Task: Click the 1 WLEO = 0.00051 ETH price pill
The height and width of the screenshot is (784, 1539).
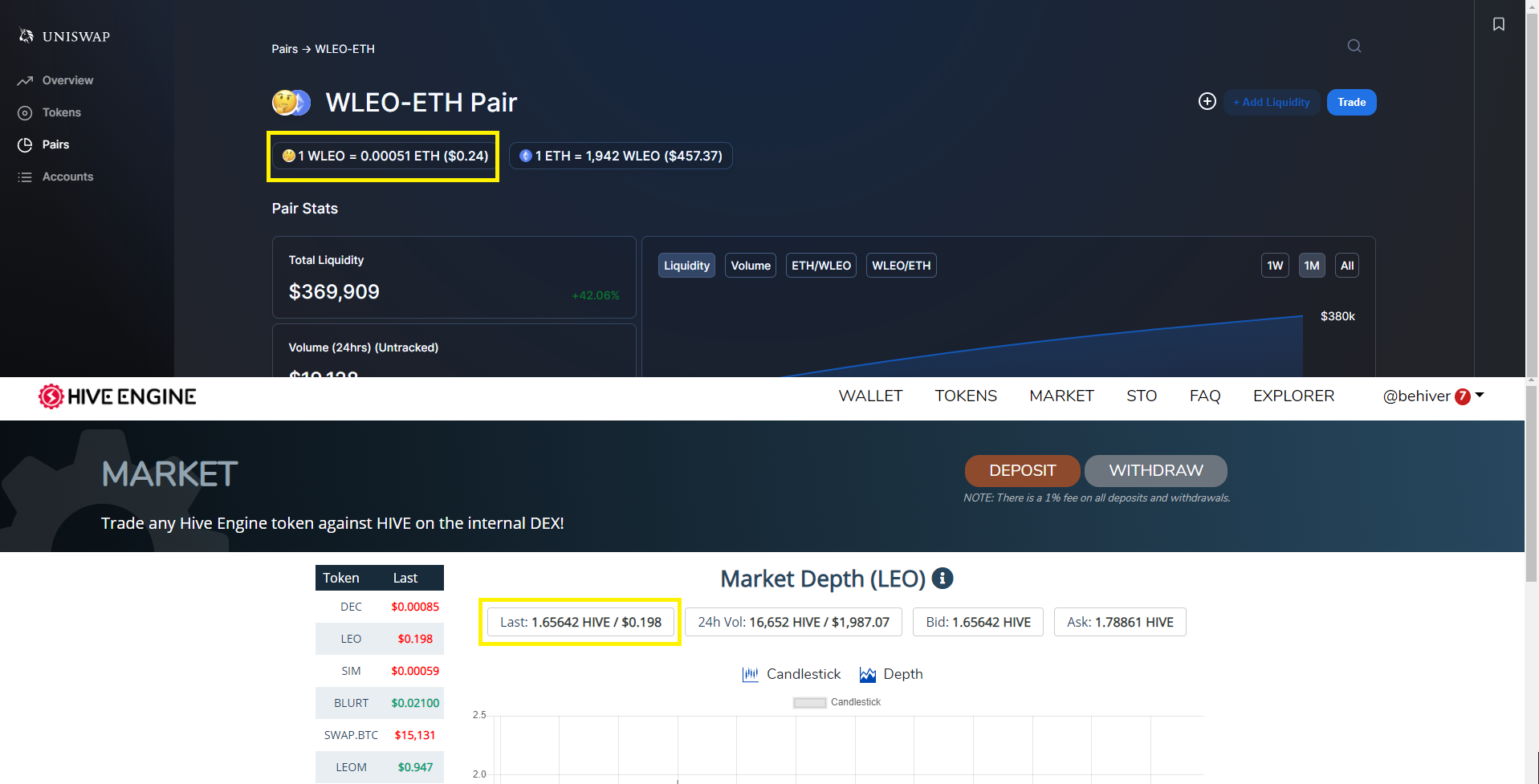Action: pos(385,156)
